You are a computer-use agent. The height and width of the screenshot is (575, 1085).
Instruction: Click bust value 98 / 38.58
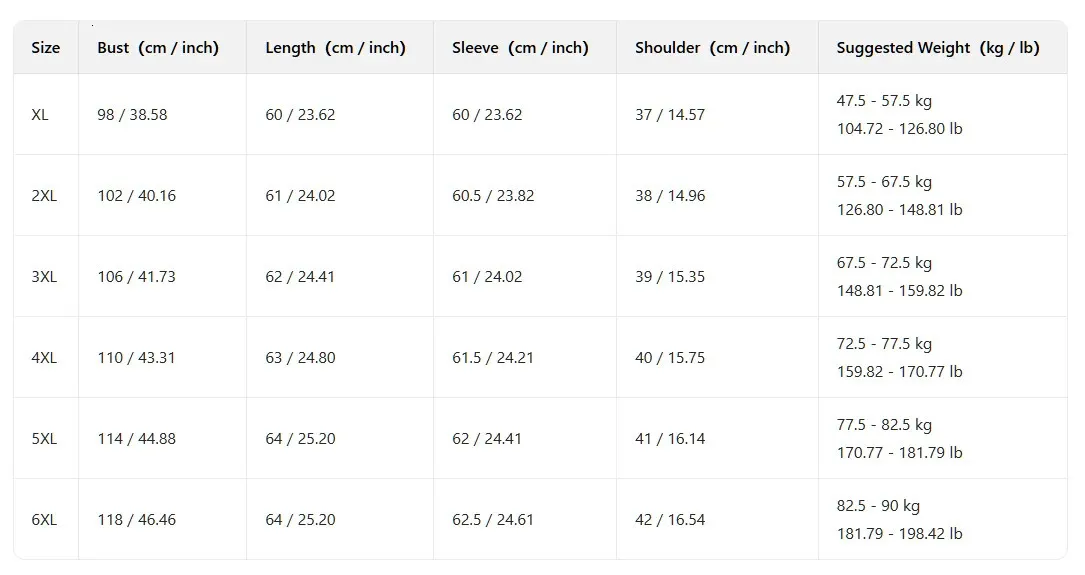point(132,115)
